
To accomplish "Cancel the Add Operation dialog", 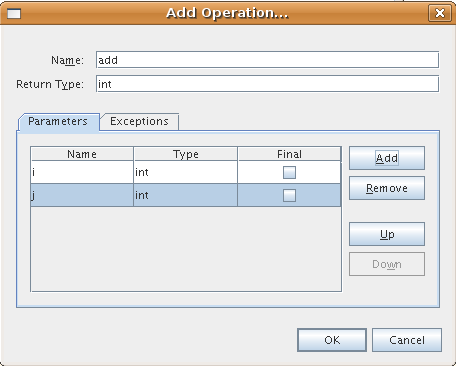I will click(407, 340).
